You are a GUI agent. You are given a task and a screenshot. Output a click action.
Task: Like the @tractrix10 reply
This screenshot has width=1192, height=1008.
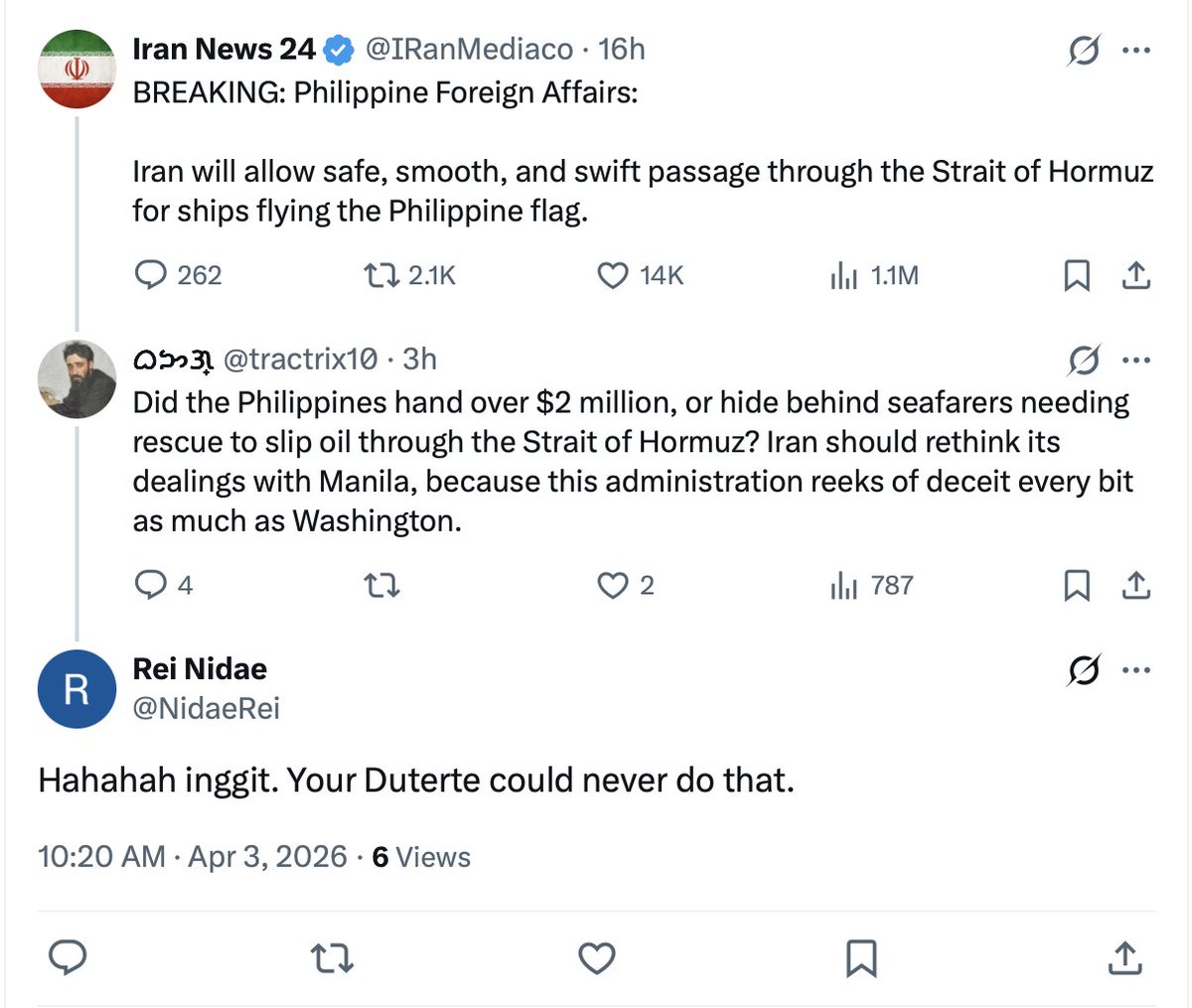click(x=612, y=586)
